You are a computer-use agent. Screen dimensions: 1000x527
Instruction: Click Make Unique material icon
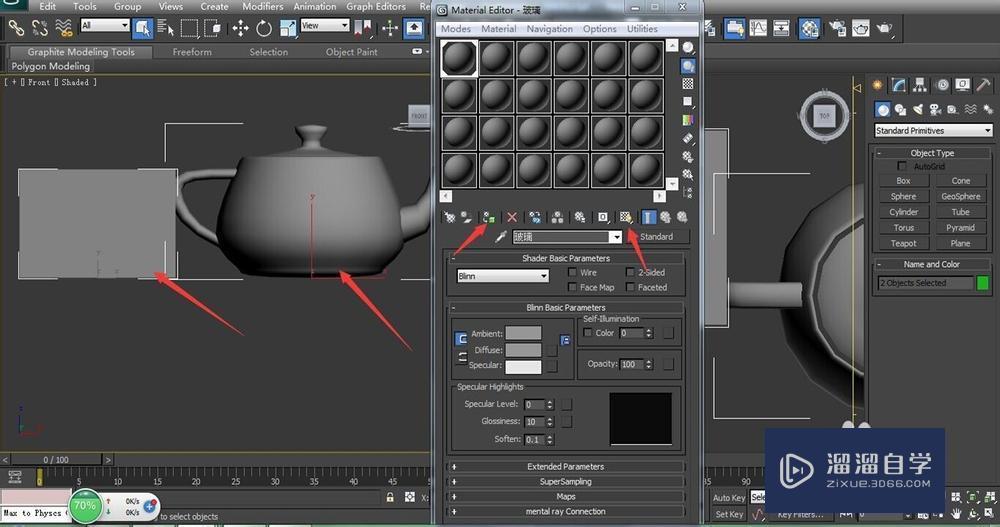tap(557, 218)
